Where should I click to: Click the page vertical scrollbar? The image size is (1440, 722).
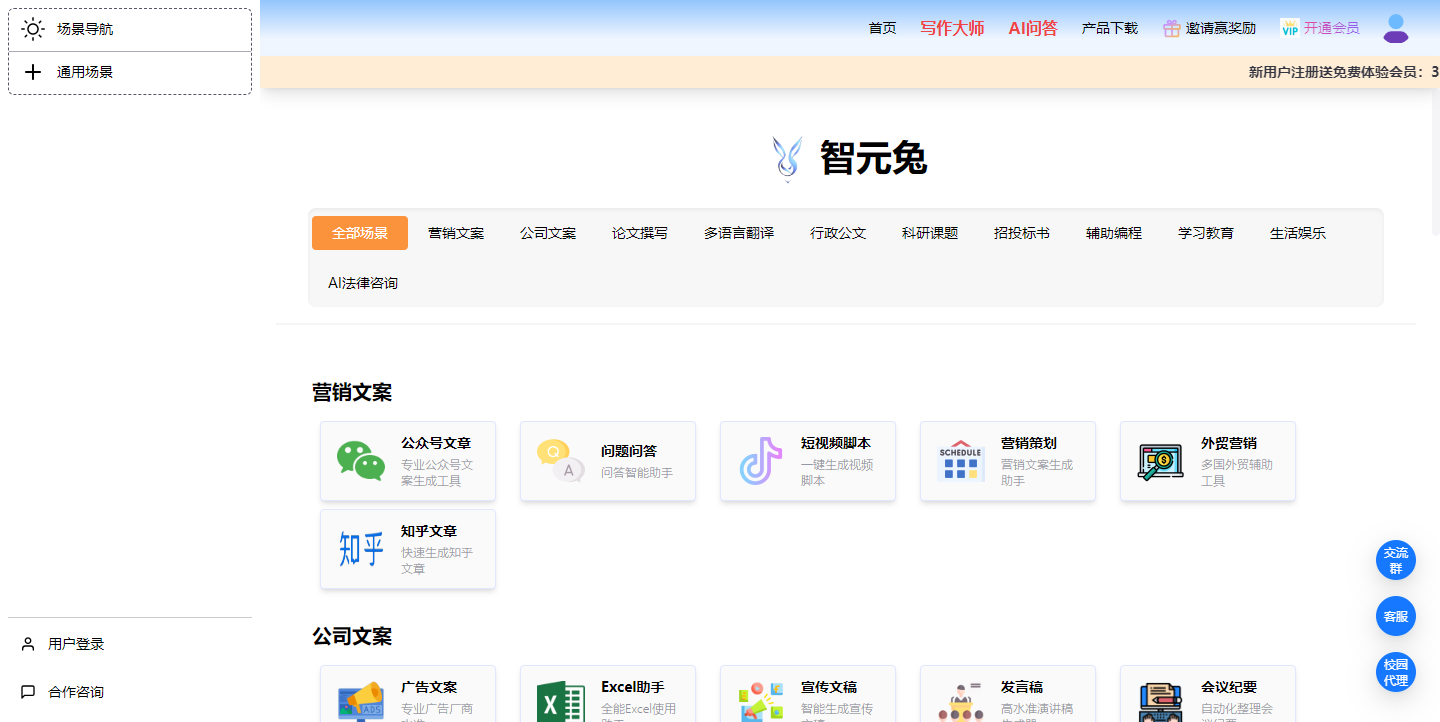[x=1435, y=160]
